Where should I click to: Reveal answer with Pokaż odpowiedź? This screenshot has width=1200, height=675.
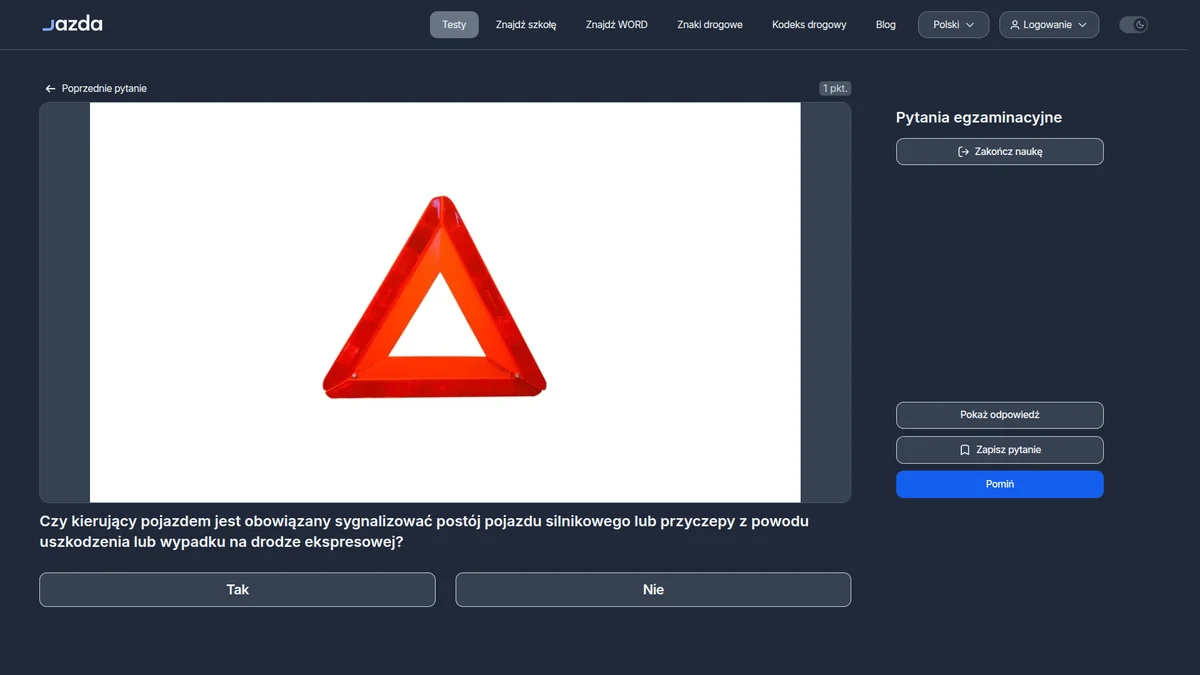click(x=1000, y=415)
